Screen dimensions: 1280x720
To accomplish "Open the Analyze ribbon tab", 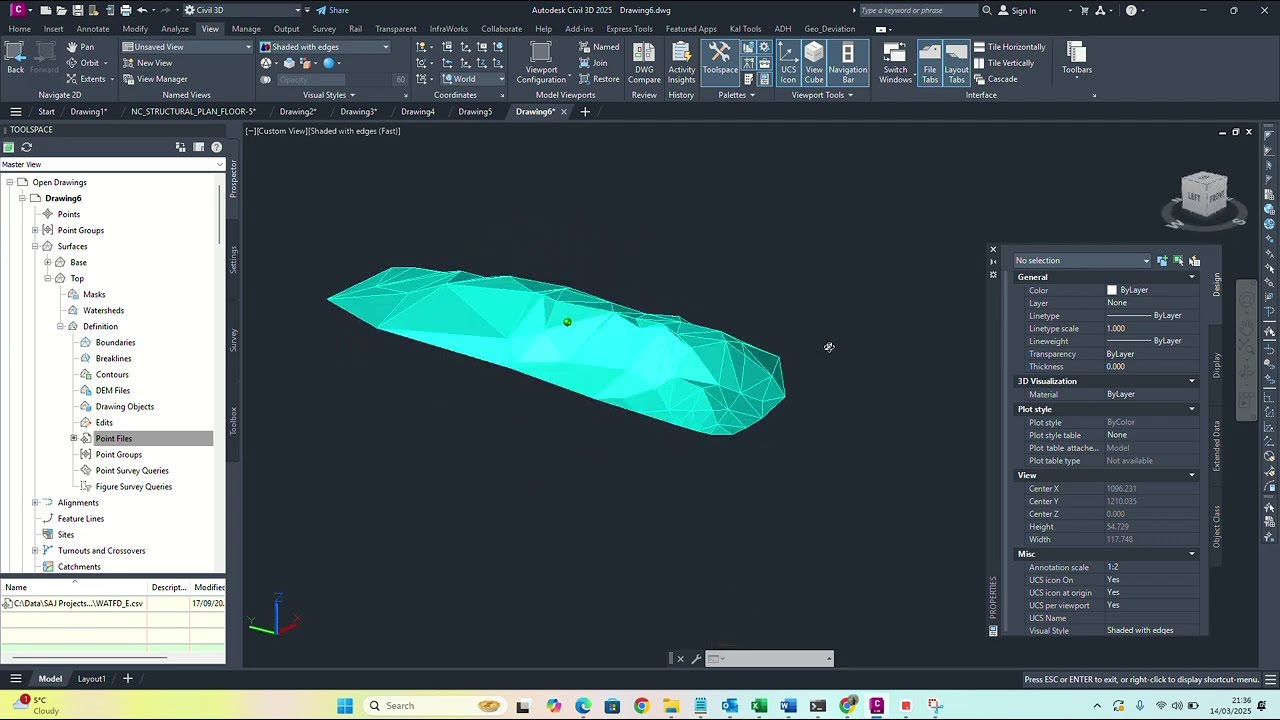I will 174,29.
